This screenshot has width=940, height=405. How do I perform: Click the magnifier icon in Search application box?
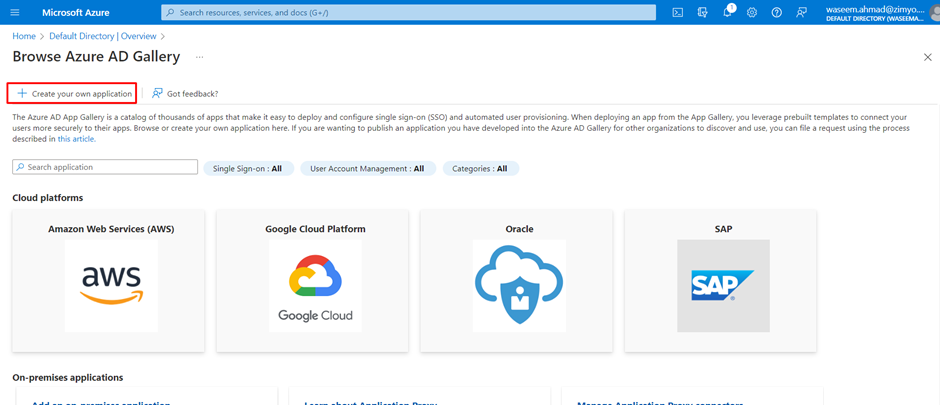[x=20, y=167]
